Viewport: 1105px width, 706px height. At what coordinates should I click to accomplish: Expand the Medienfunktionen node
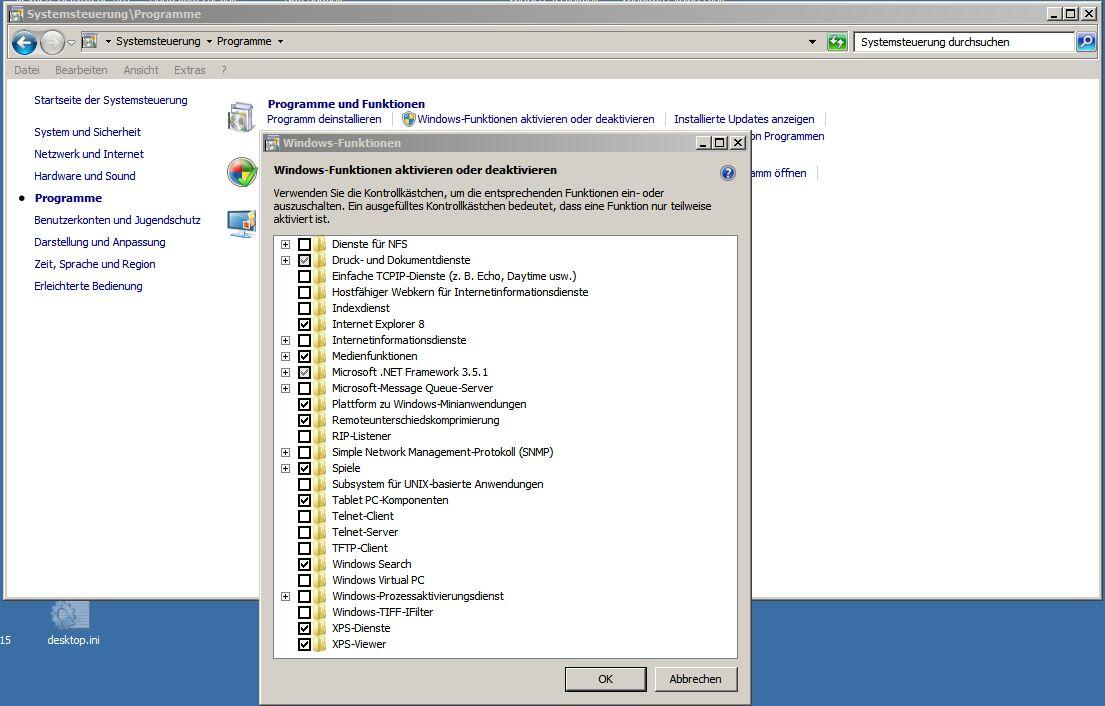285,357
